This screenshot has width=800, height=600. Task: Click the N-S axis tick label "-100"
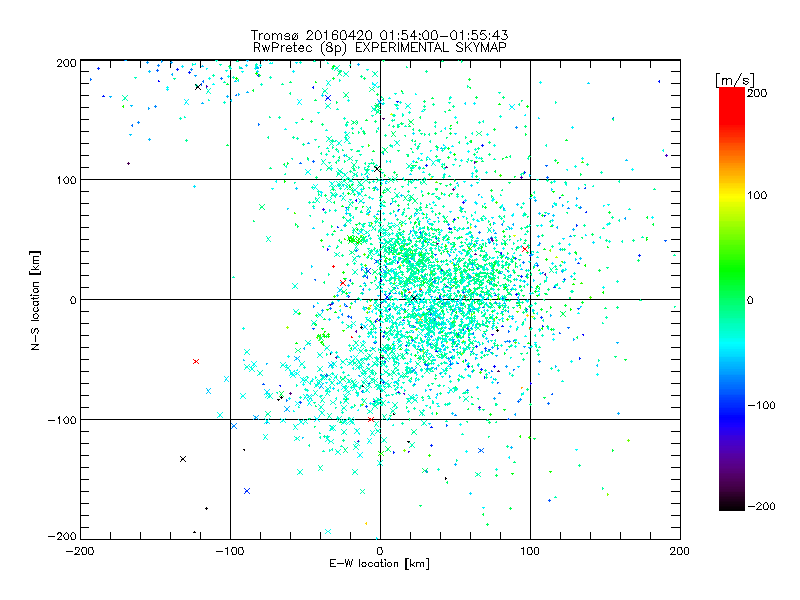pyautogui.click(x=62, y=420)
